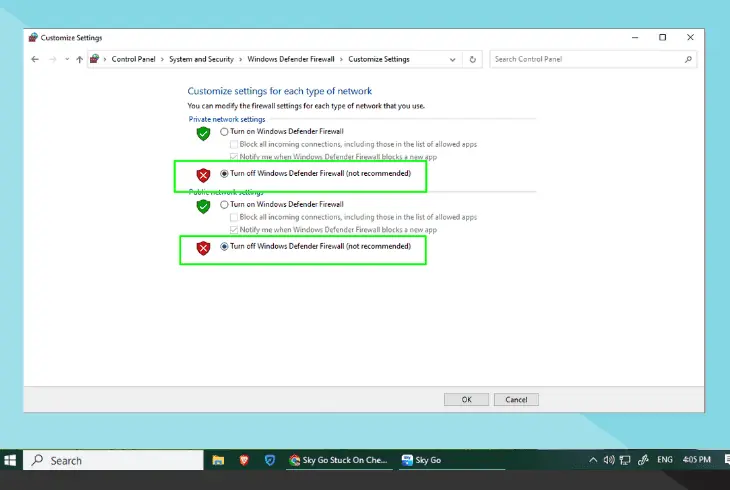Click green shield icon in private settings
Image resolution: width=730 pixels, height=490 pixels.
203,134
